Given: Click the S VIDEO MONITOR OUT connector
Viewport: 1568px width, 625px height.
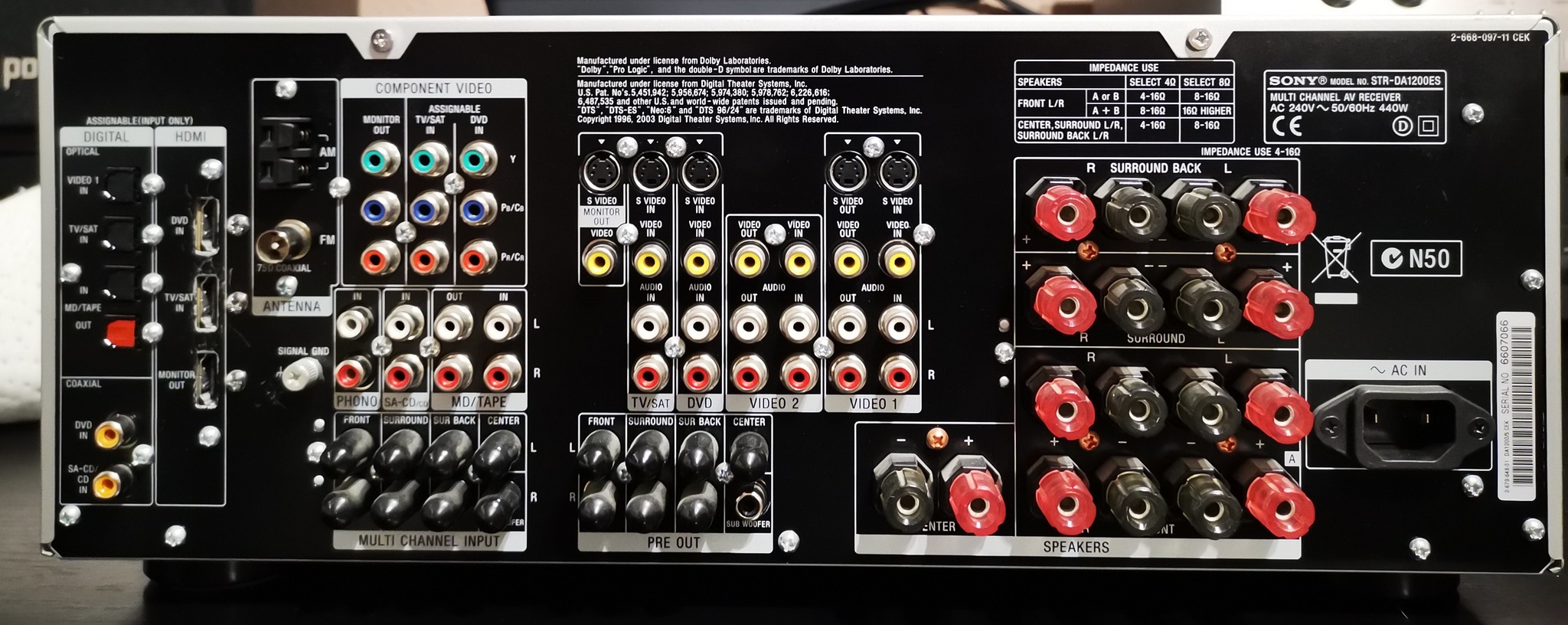Looking at the screenshot, I should click(x=601, y=172).
